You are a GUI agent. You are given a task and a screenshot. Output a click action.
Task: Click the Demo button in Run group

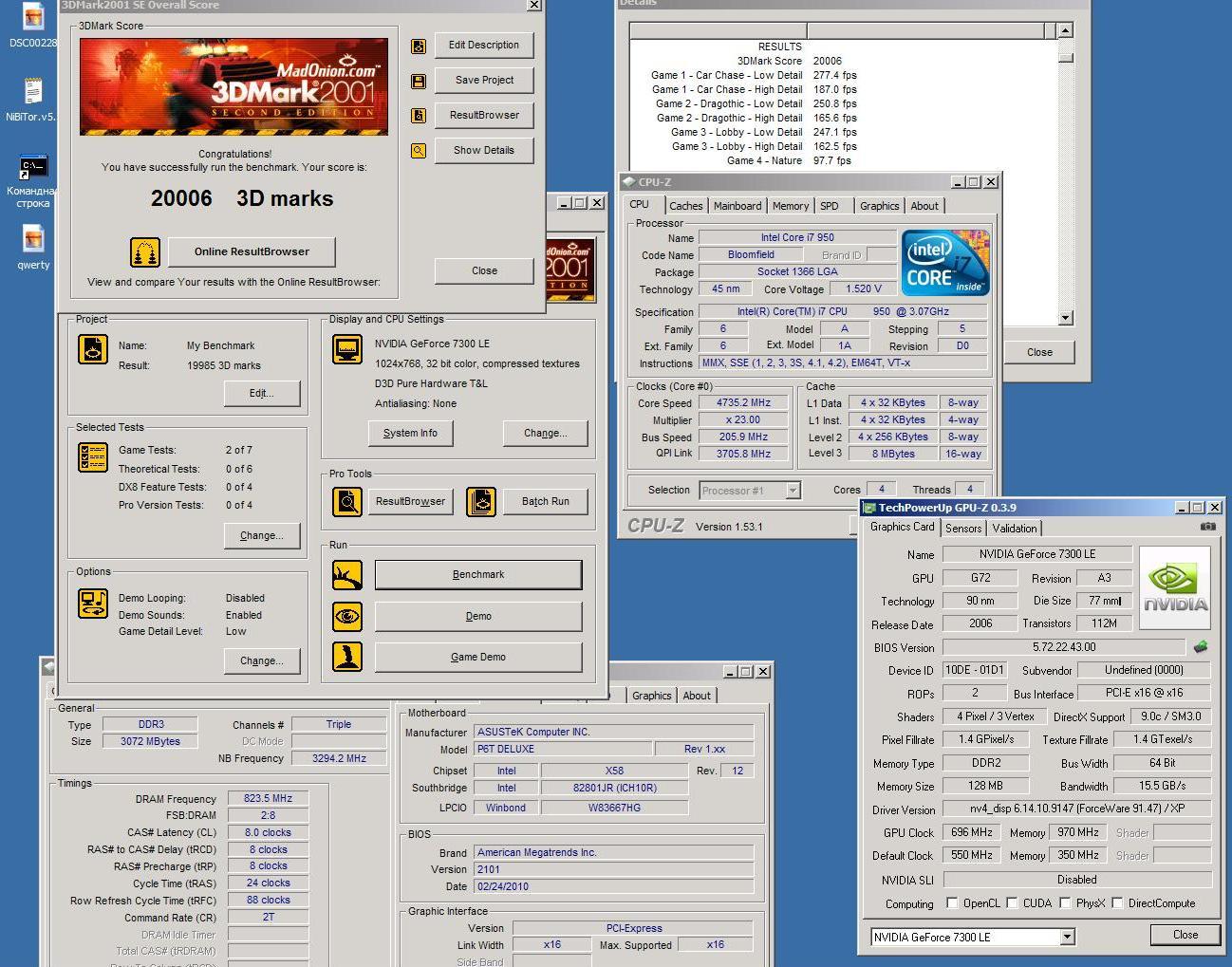(x=478, y=617)
